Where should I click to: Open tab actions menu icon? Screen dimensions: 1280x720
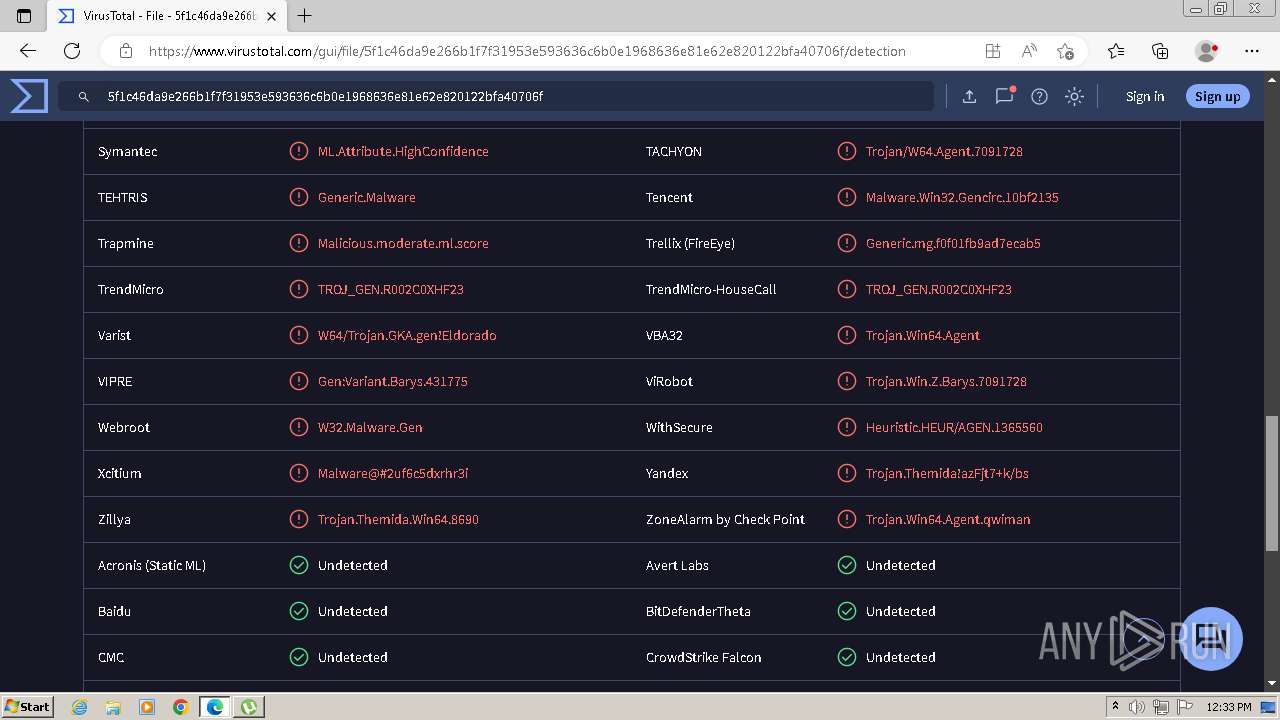[24, 16]
